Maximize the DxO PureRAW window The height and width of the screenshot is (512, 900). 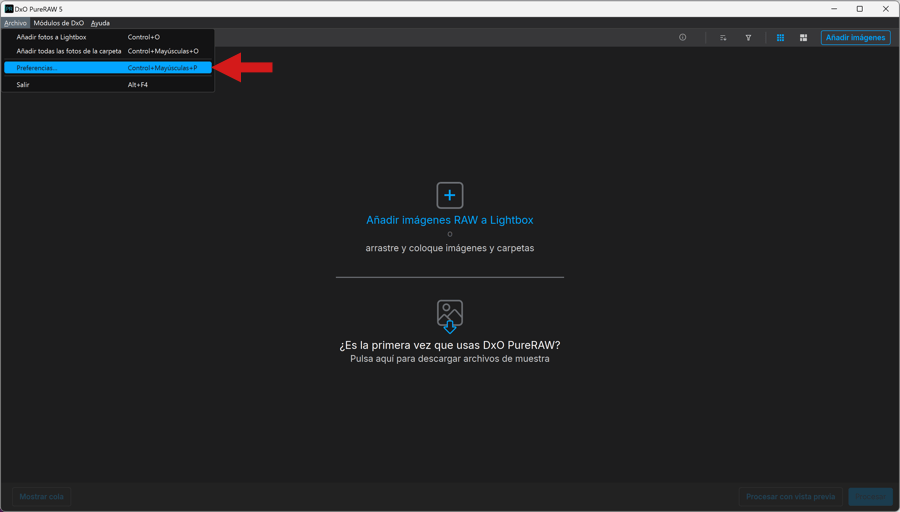(x=860, y=9)
